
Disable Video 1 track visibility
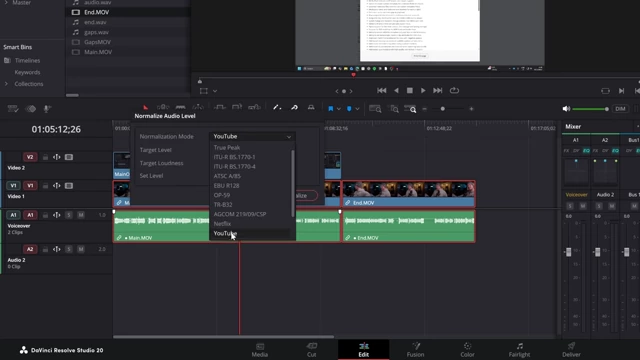click(69, 186)
